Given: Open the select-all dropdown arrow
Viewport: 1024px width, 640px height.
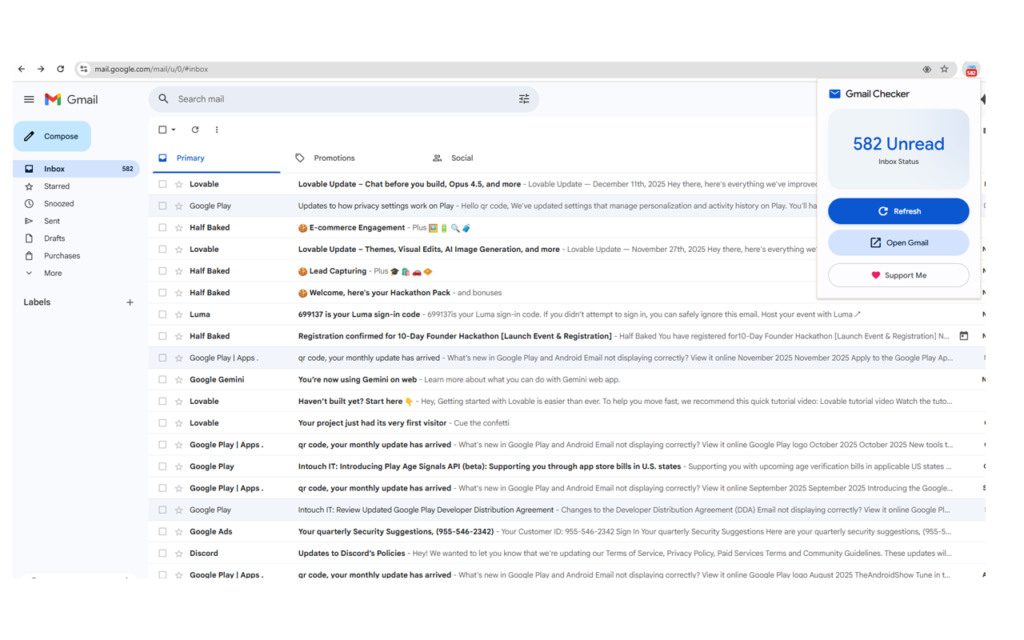Looking at the screenshot, I should click(174, 130).
